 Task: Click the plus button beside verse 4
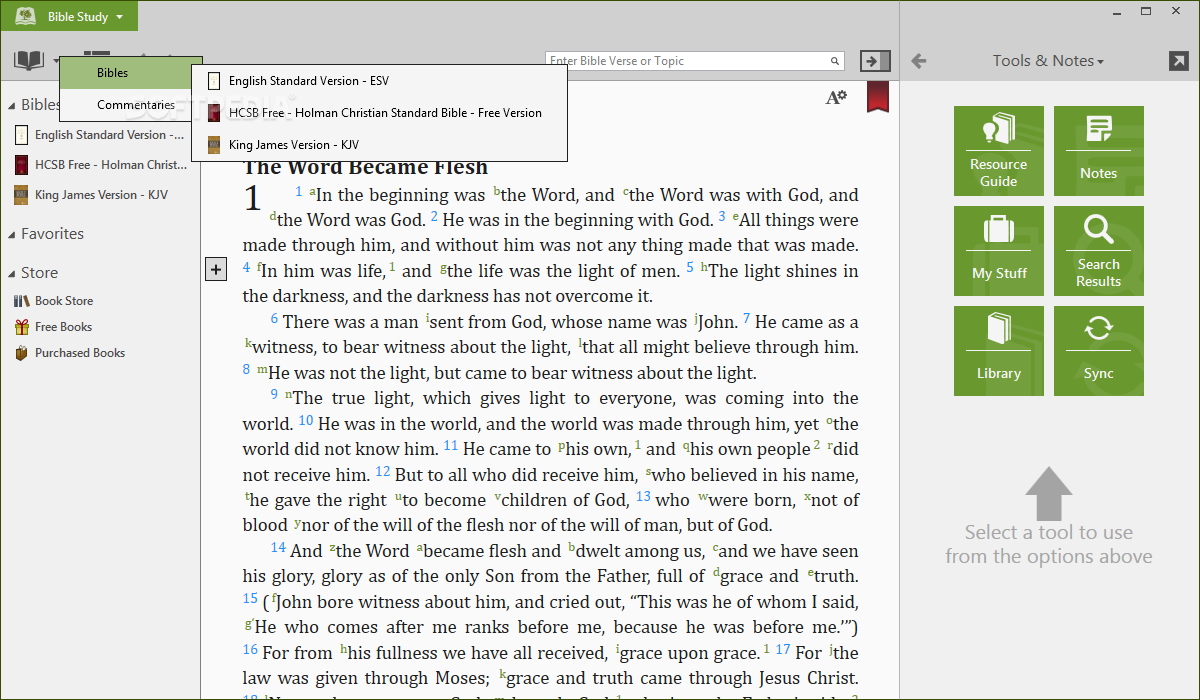[x=215, y=268]
